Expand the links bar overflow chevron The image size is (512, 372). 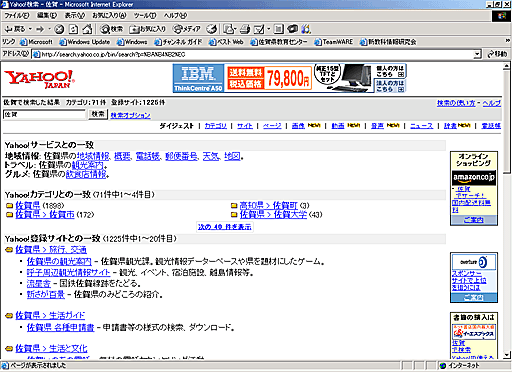coord(507,41)
